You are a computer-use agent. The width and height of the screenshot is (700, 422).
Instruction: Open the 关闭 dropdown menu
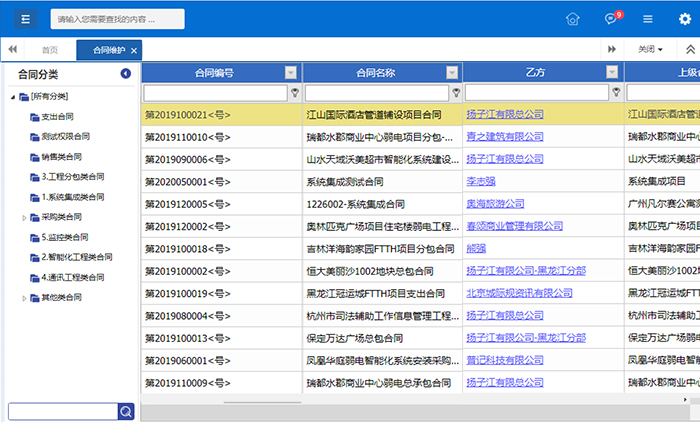pos(651,49)
